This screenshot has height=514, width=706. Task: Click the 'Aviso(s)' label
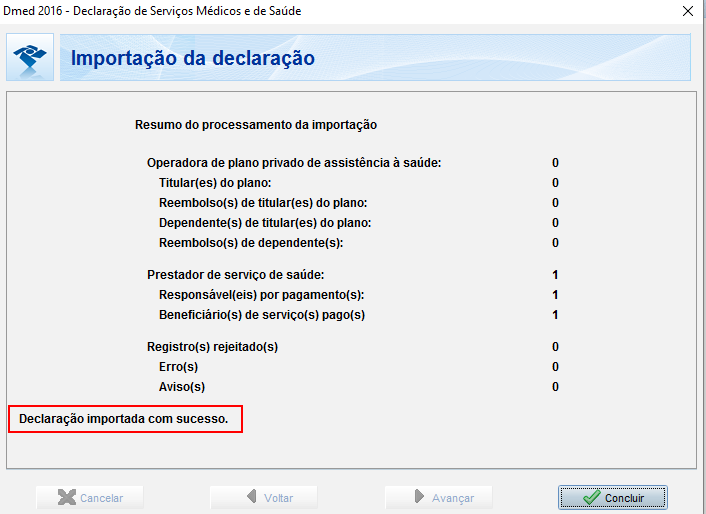click(182, 387)
